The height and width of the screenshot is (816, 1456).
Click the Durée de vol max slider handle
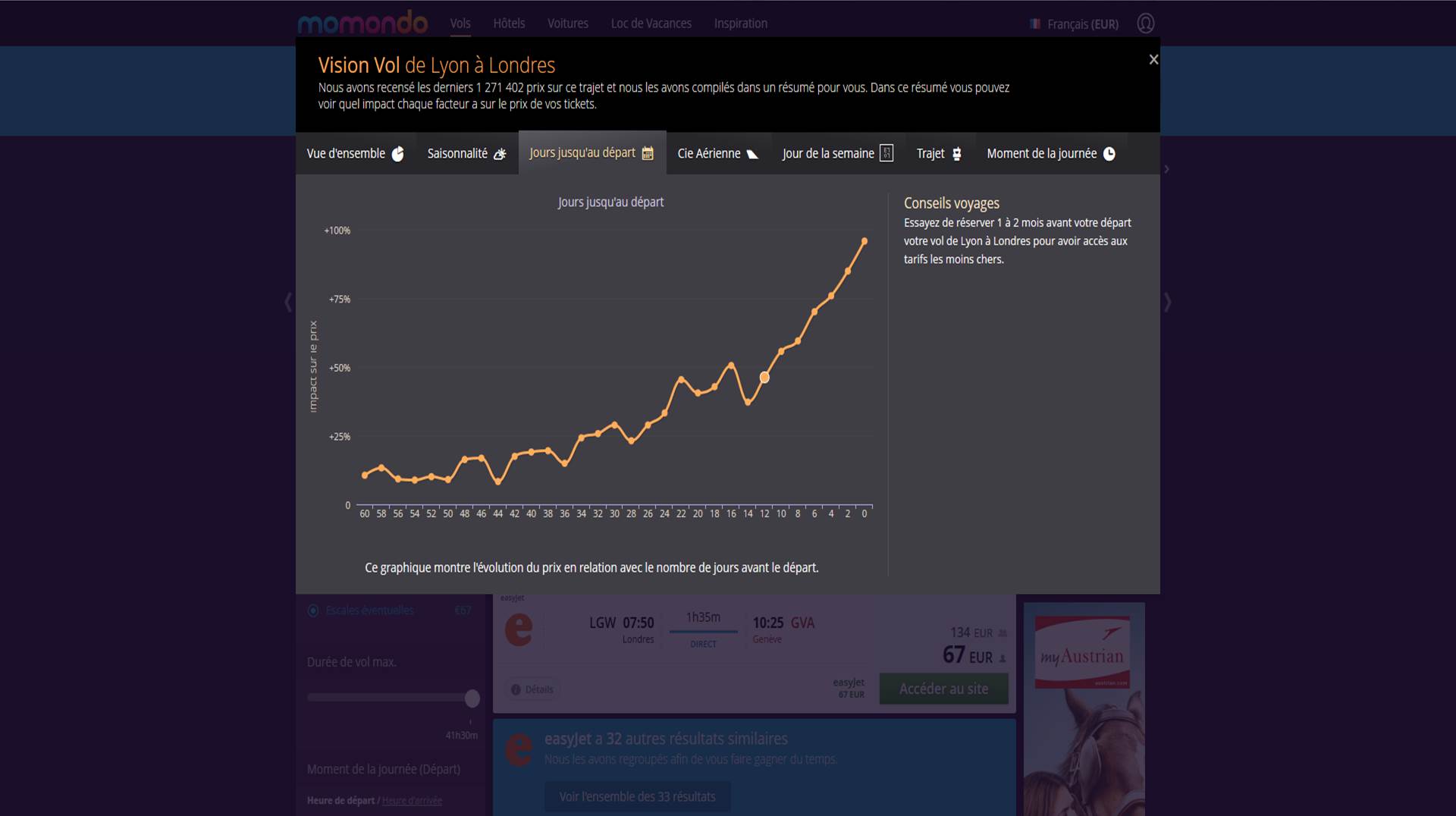(472, 698)
